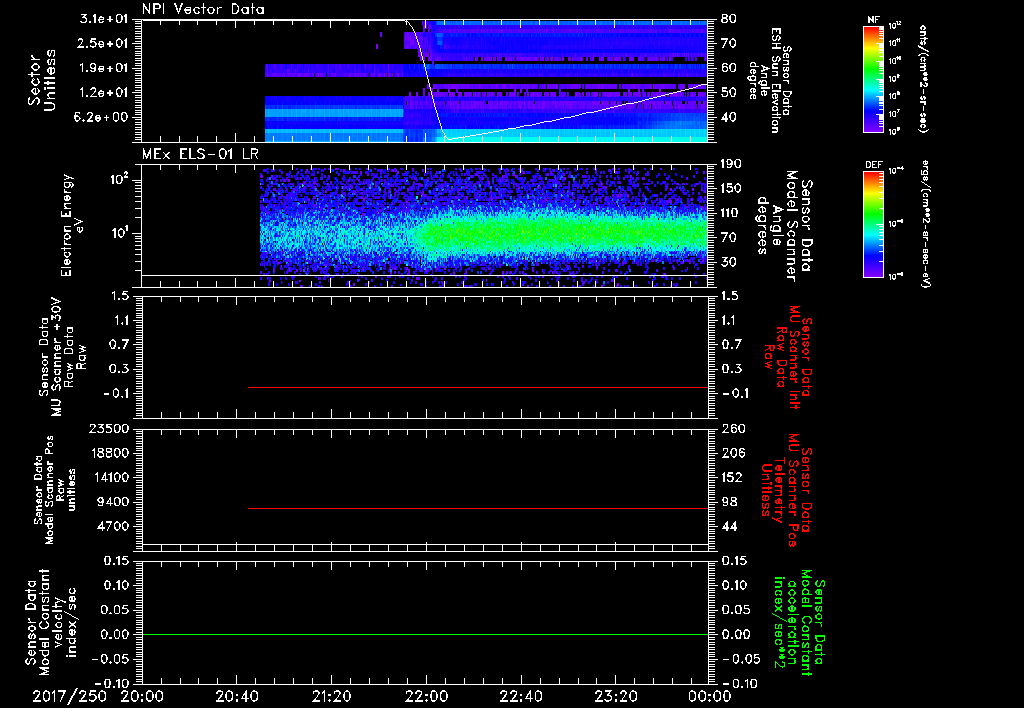Click the 'MU Scanner Init Raw Data' red axis title
The image size is (1024, 708).
click(x=788, y=357)
